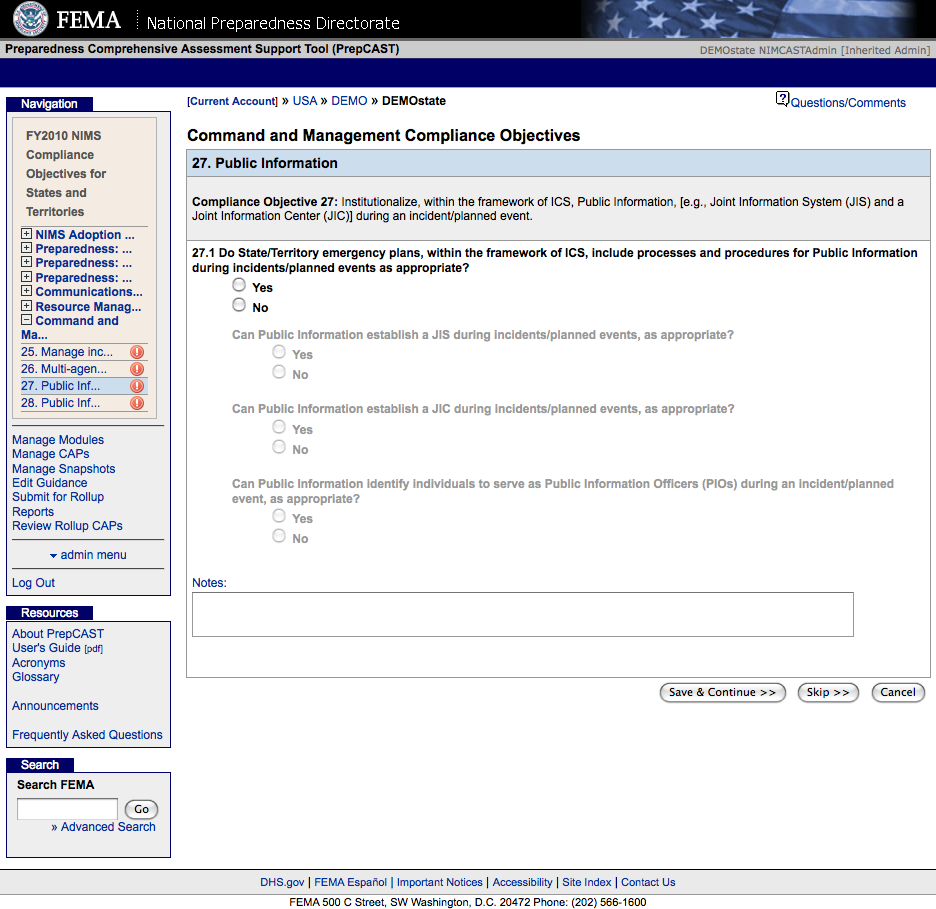Click the FEMA seal logo

pos(31,20)
